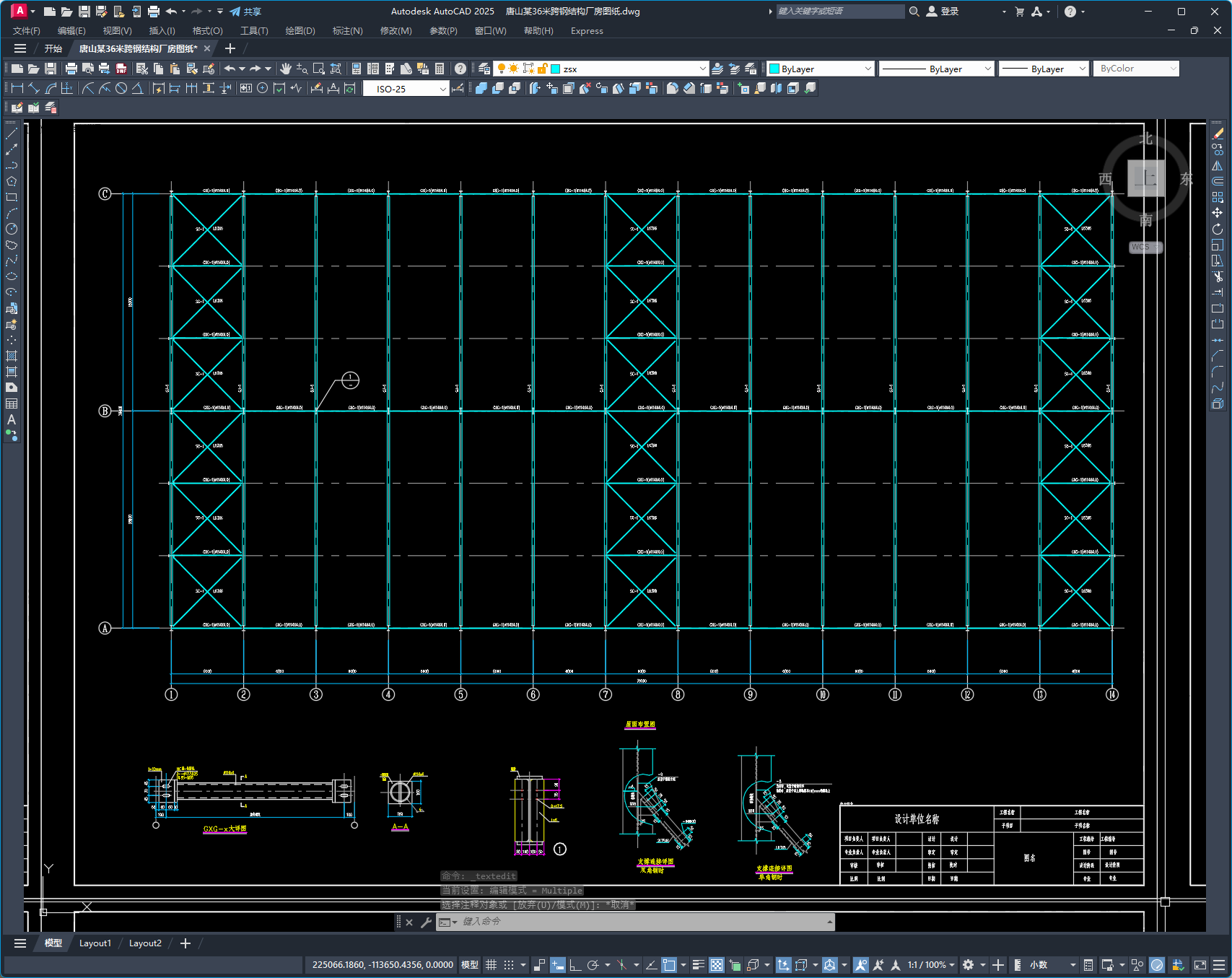The image size is (1232, 978).
Task: Toggle lineweight display in status bar
Action: 698,965
